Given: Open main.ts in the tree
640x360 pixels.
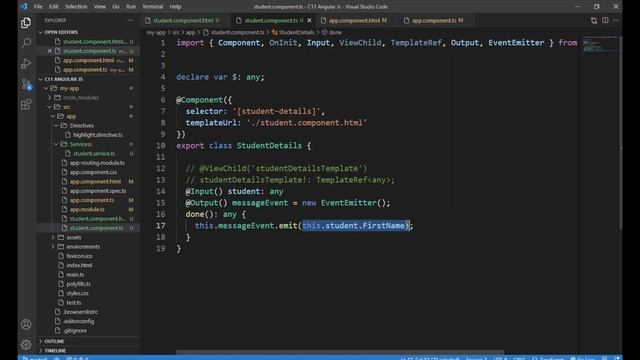Looking at the screenshot, I should (x=75, y=275).
